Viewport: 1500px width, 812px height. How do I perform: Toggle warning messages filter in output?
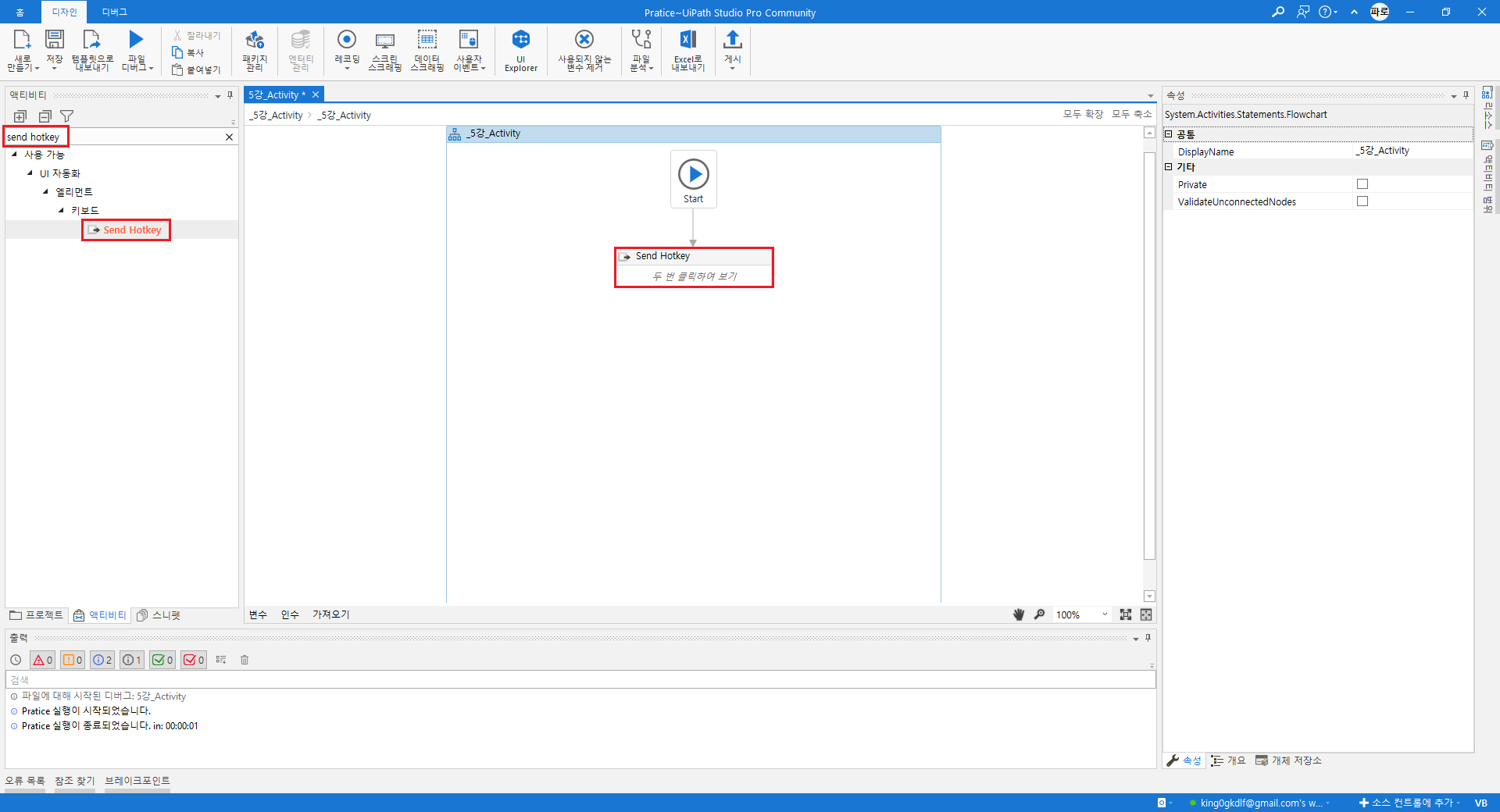pos(73,660)
